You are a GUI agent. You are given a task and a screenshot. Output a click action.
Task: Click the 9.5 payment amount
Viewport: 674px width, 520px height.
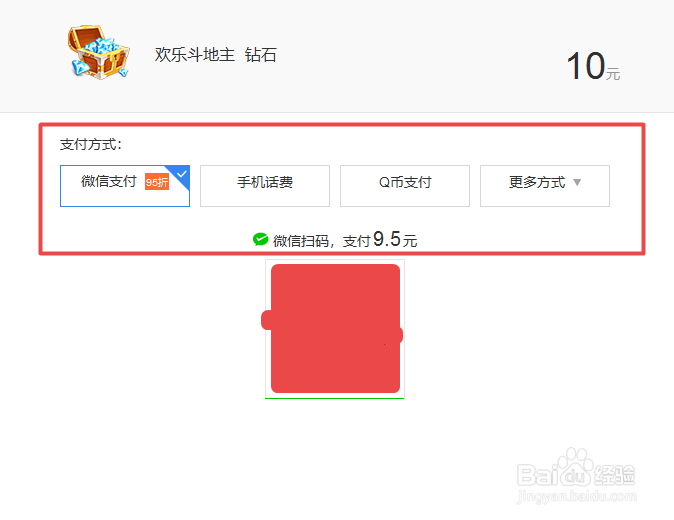387,239
